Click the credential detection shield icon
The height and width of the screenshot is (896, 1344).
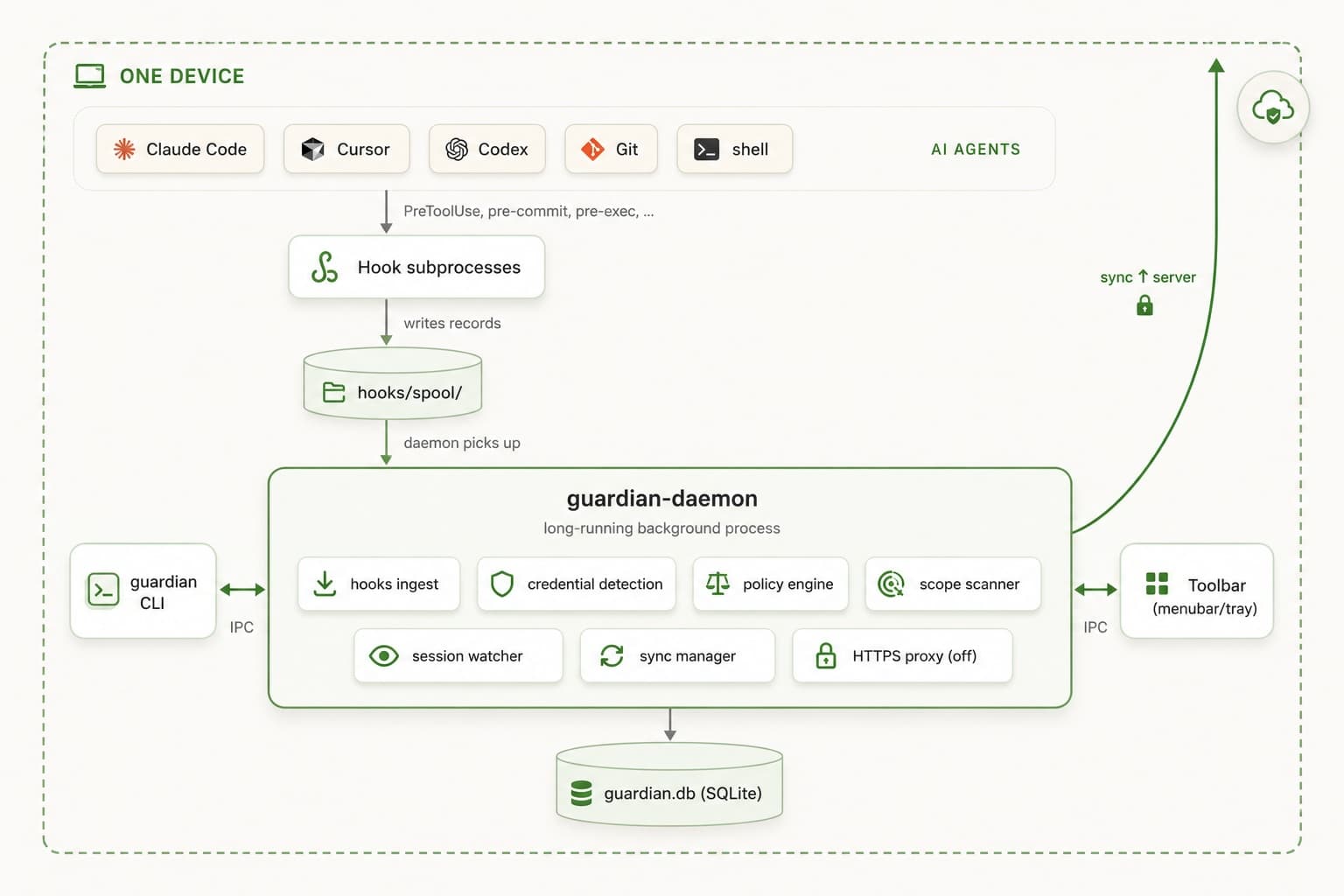click(502, 584)
